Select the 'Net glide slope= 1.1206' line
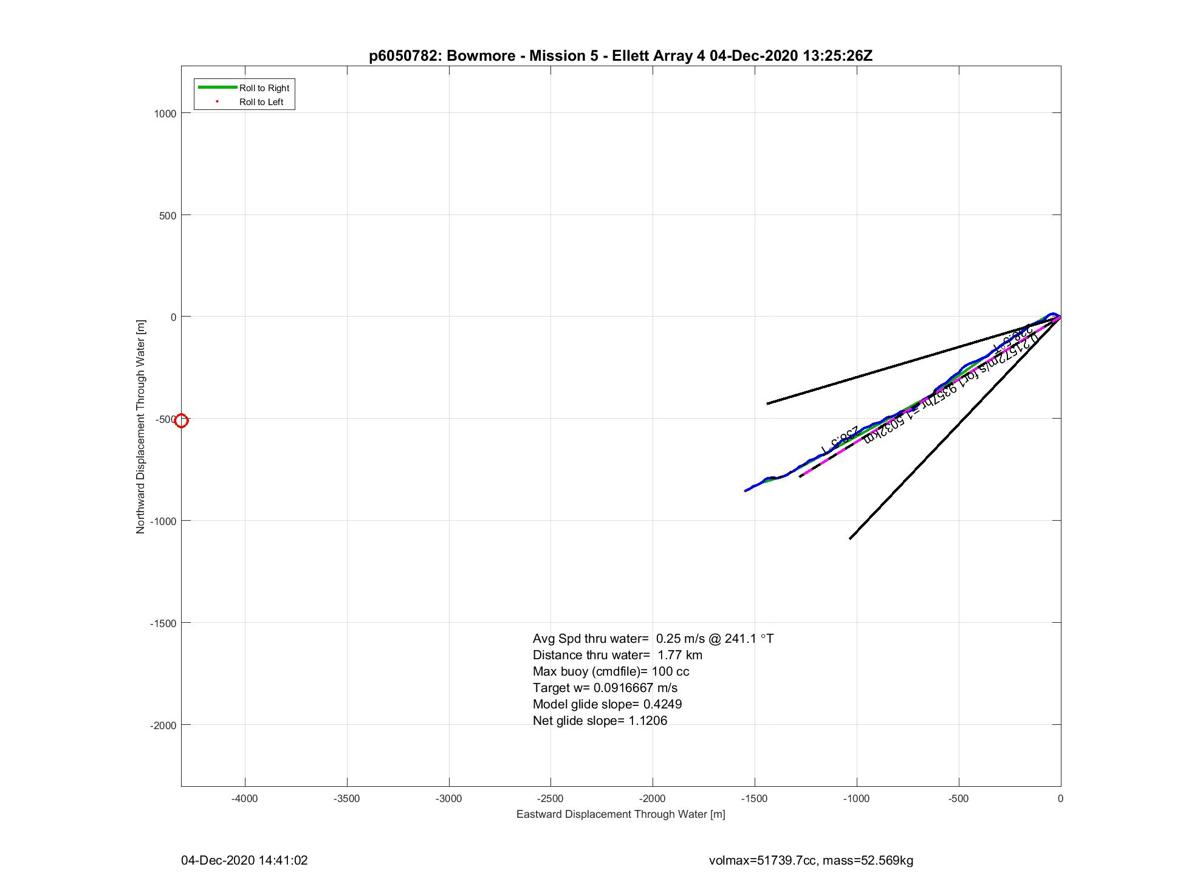Viewport: 1200px width, 885px height. [x=600, y=720]
